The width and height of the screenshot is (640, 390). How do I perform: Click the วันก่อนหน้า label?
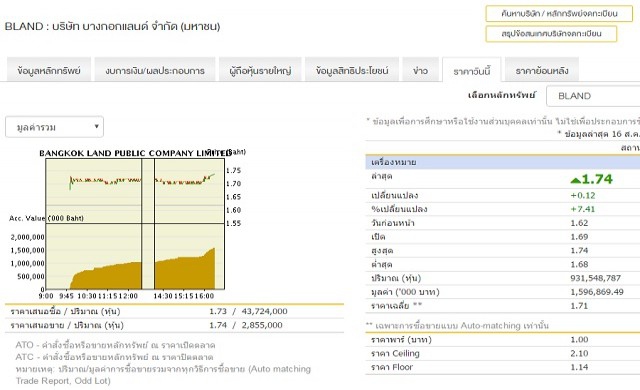point(393,223)
